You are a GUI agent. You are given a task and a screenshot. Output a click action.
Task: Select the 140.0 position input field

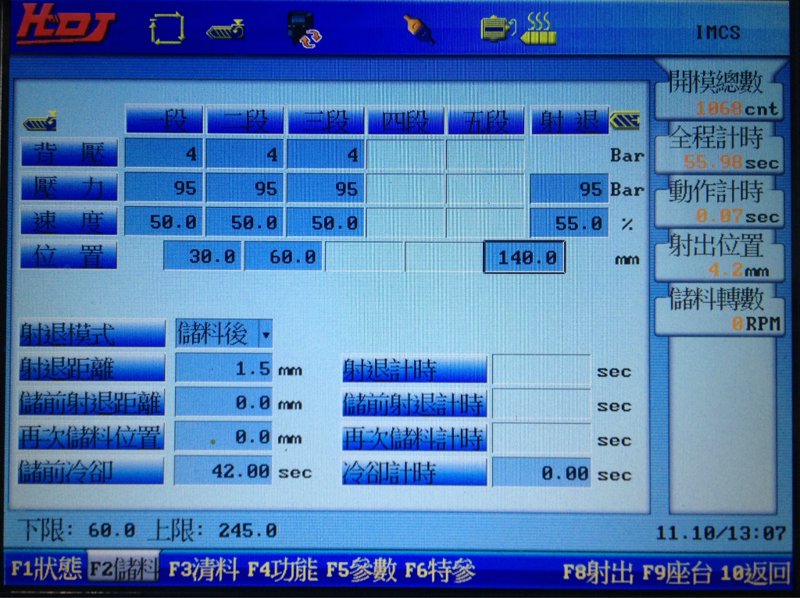coord(524,257)
